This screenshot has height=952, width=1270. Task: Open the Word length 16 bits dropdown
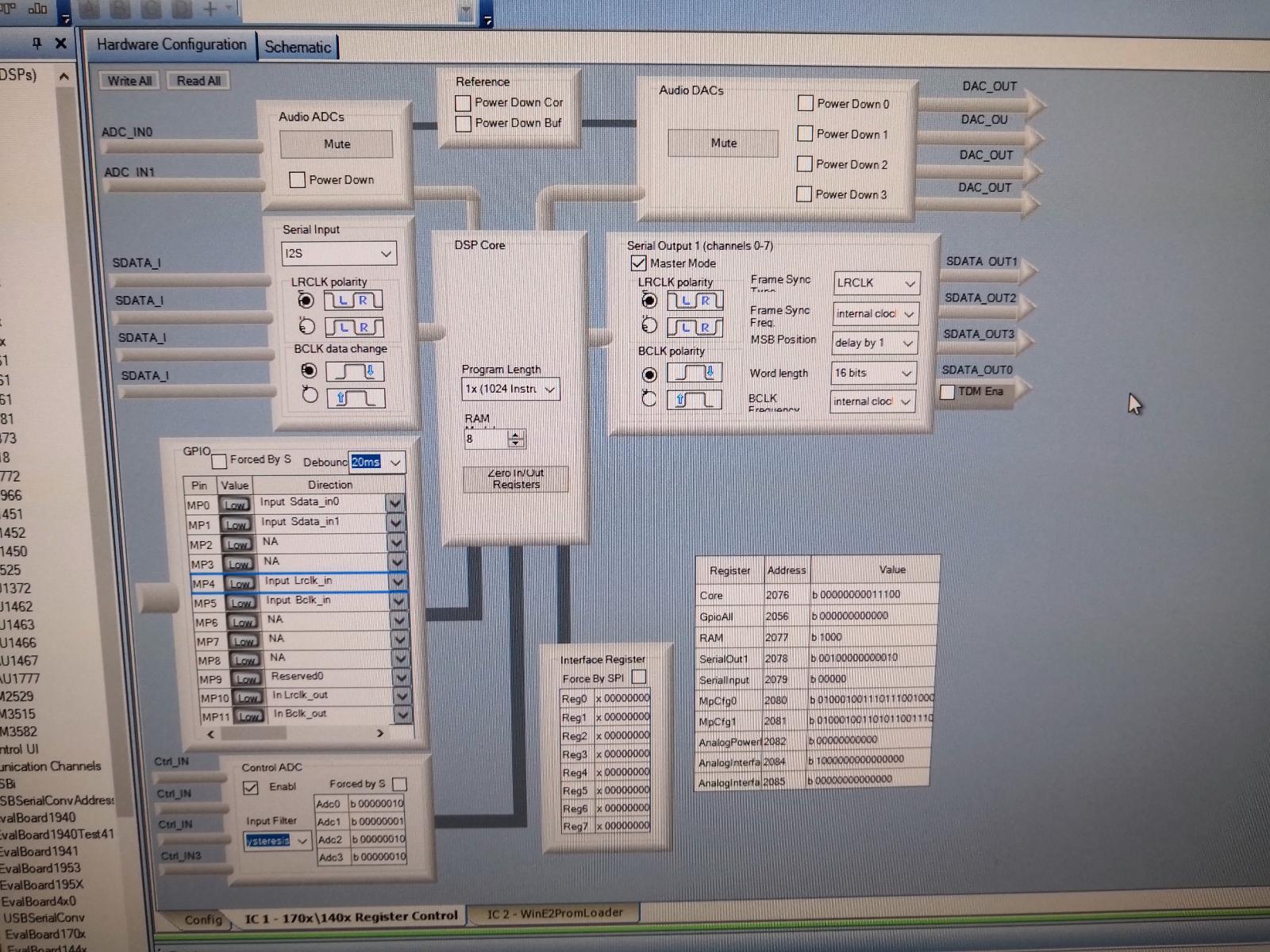point(873,373)
